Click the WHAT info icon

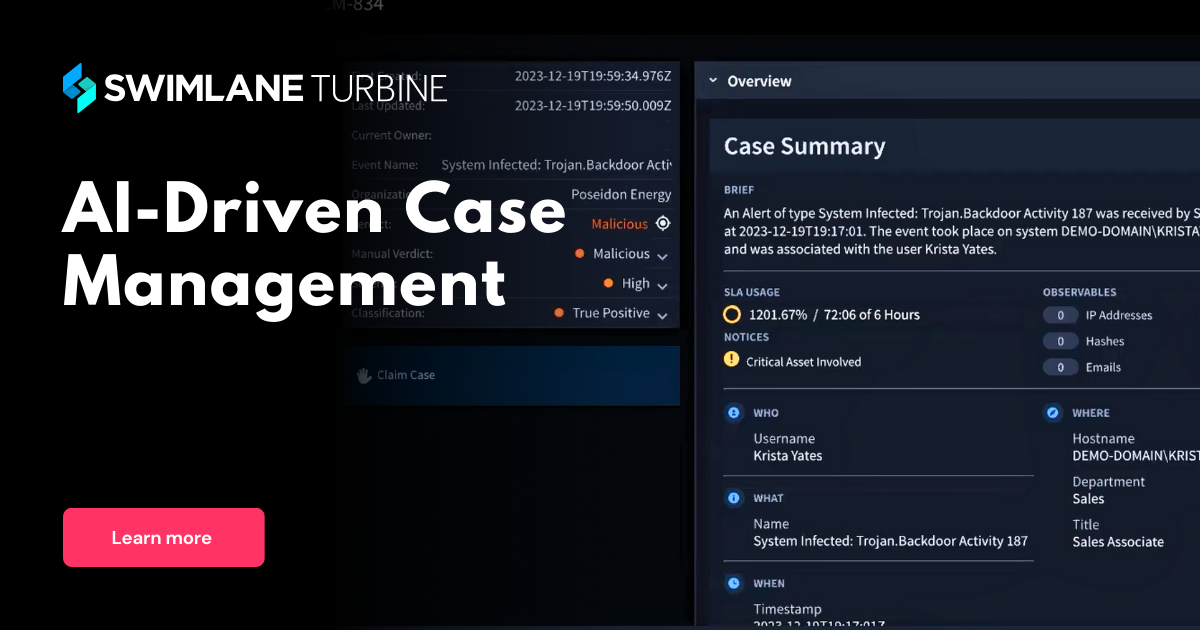click(733, 497)
